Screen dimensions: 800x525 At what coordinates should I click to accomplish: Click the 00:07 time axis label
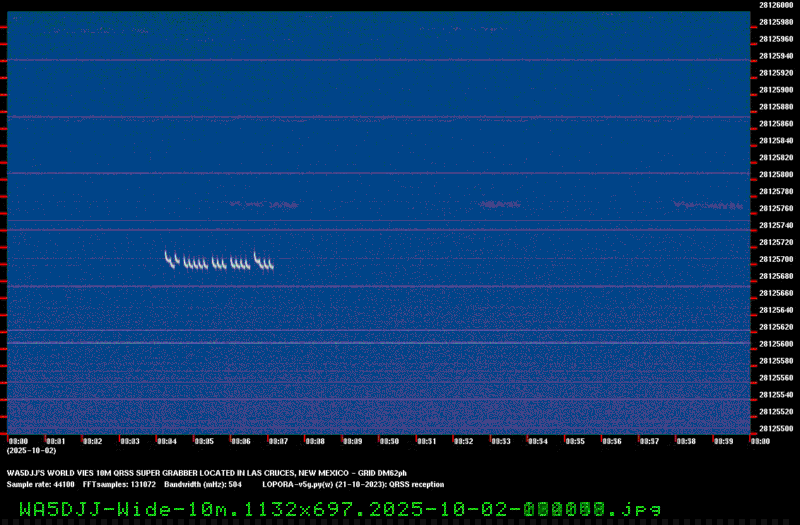pyautogui.click(x=278, y=441)
